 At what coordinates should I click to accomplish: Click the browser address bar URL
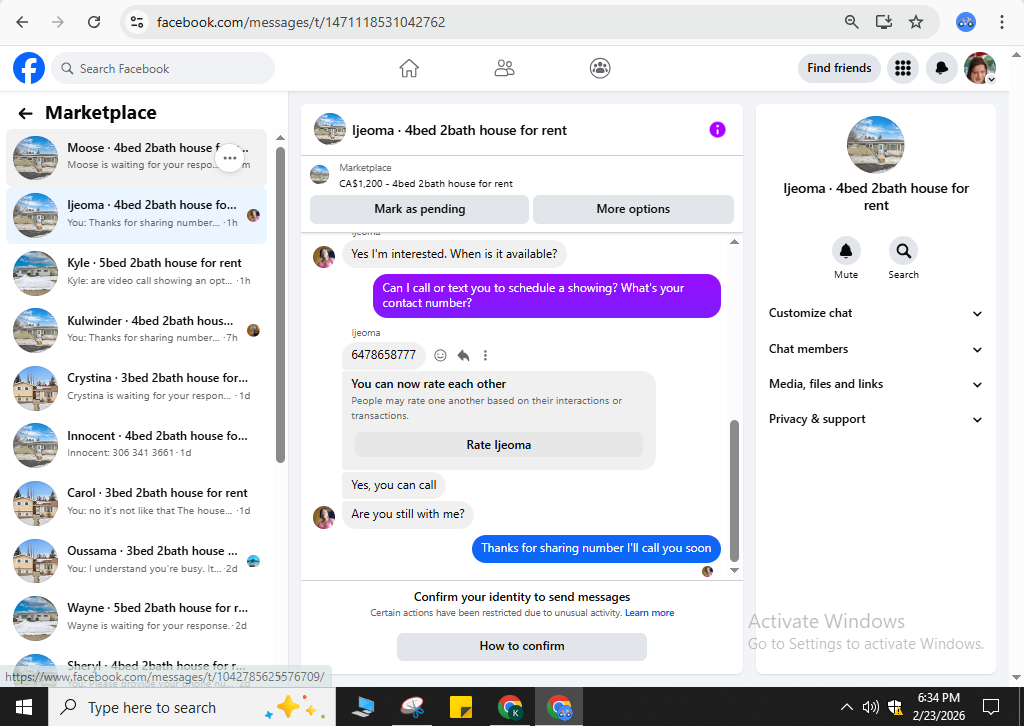coord(300,22)
